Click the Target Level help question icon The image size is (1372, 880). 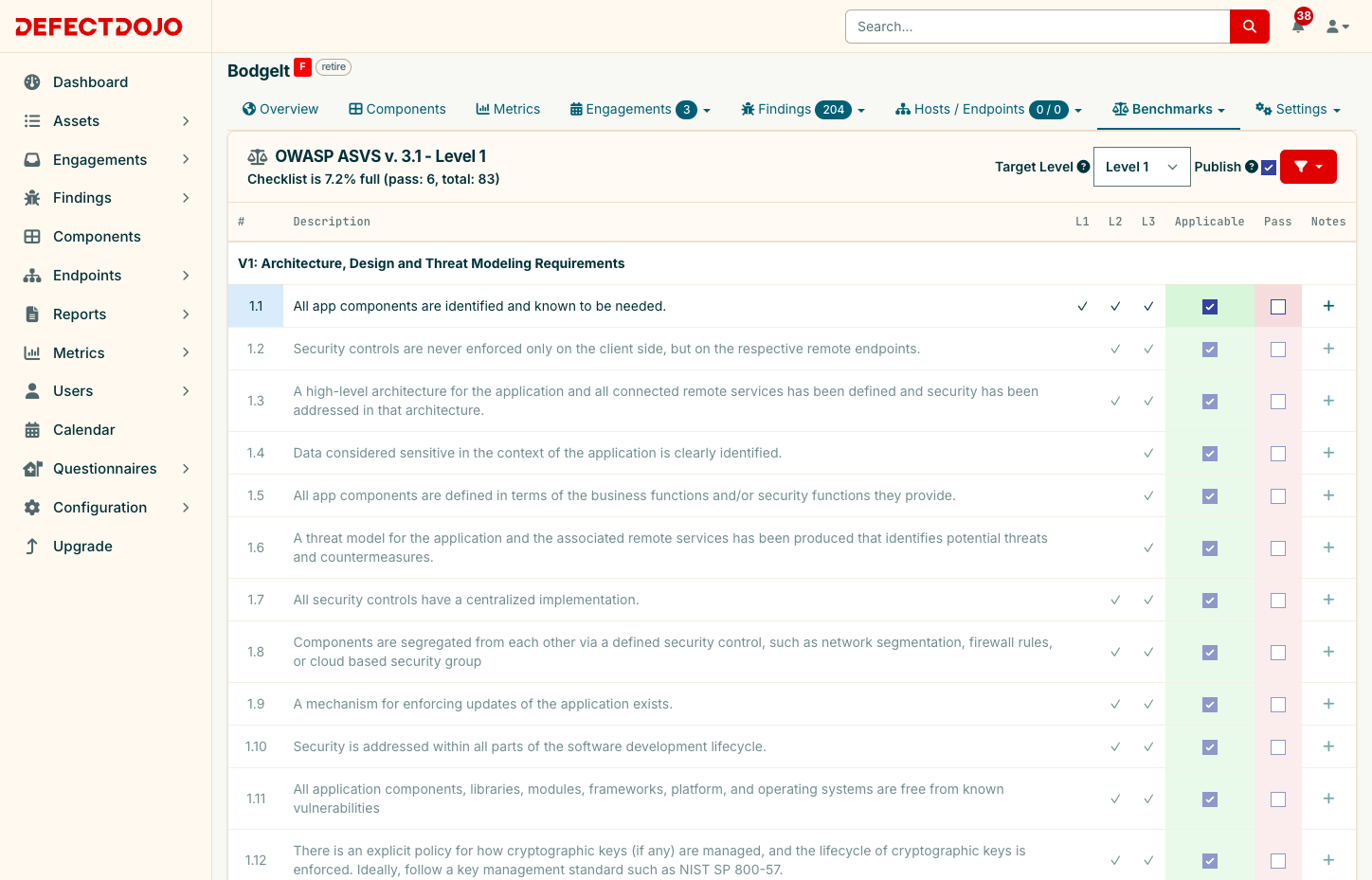1084,167
